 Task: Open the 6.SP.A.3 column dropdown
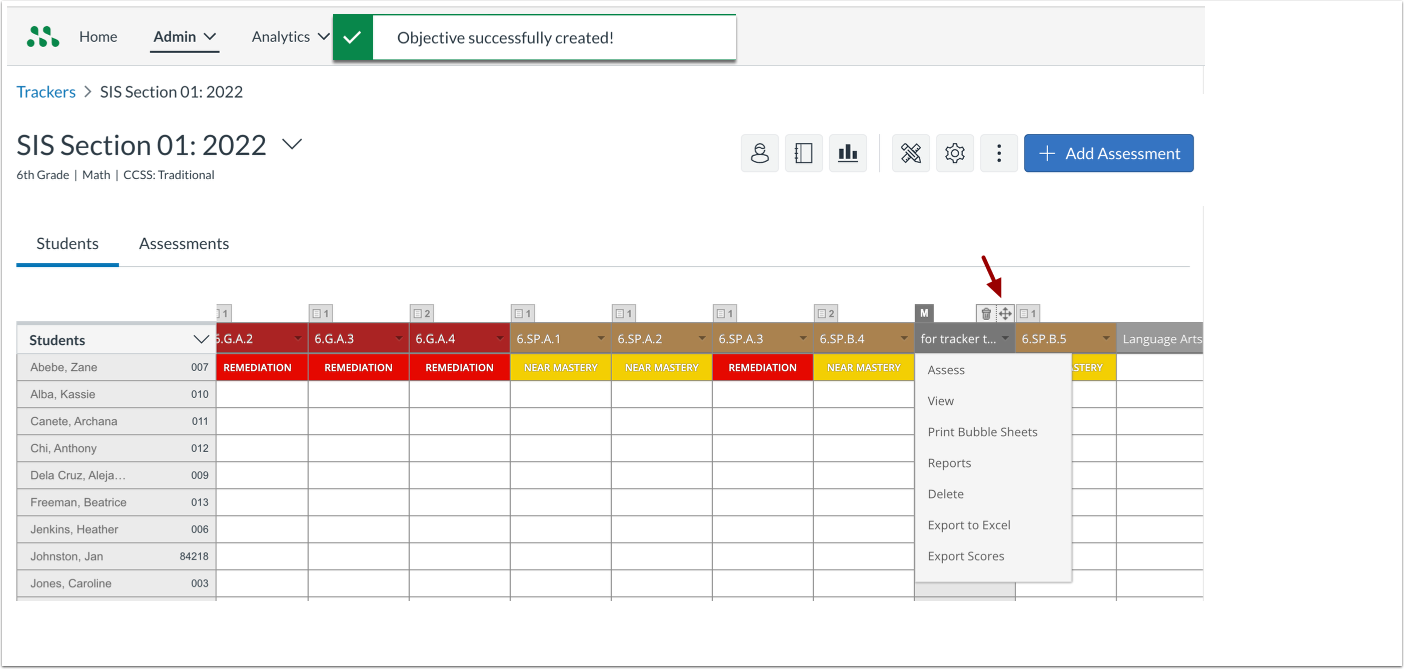[803, 339]
